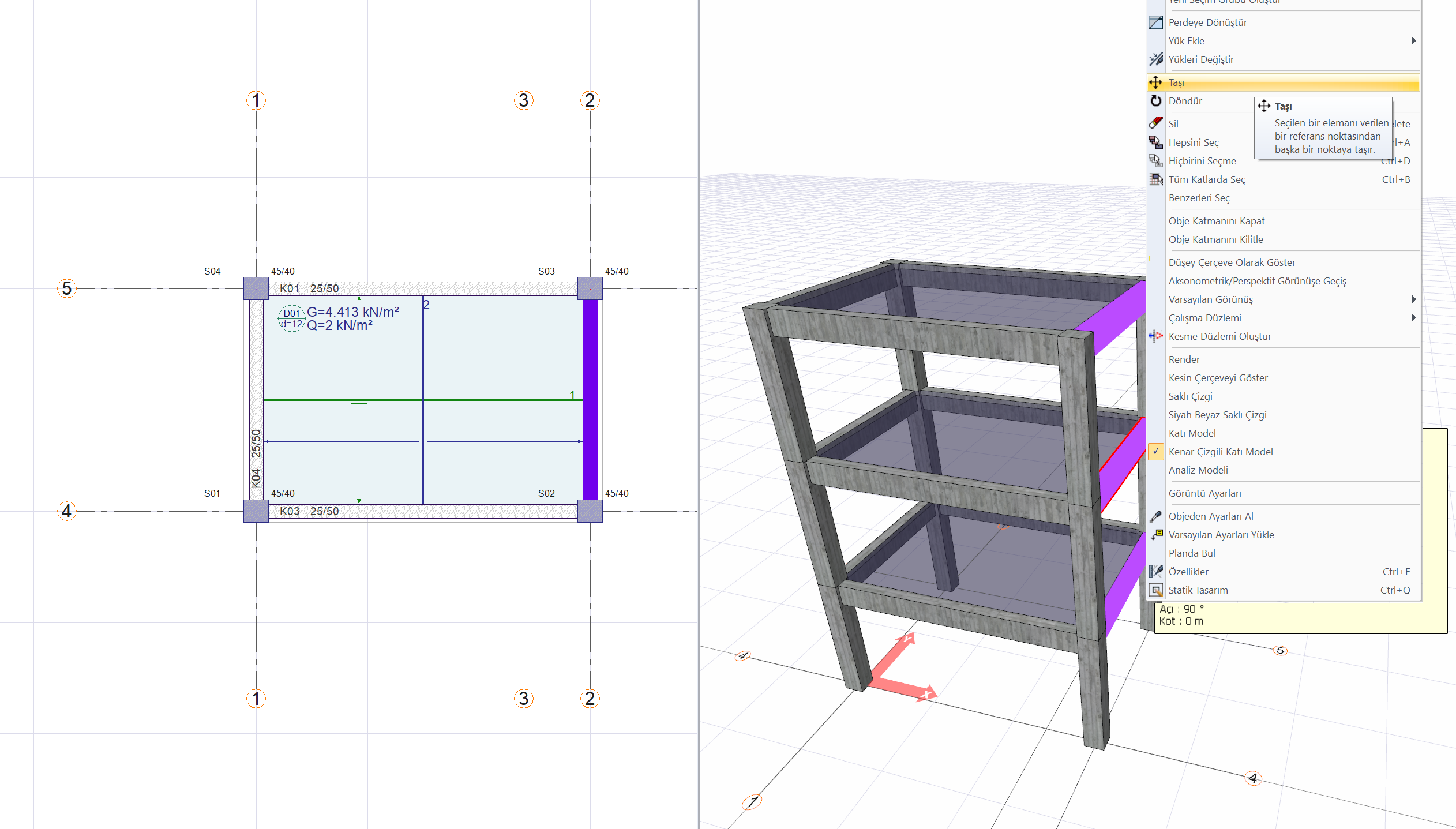Viewport: 1456px width, 829px height.
Task: Click the Objeden Ayarları Al eyedropper icon
Action: (x=1155, y=516)
